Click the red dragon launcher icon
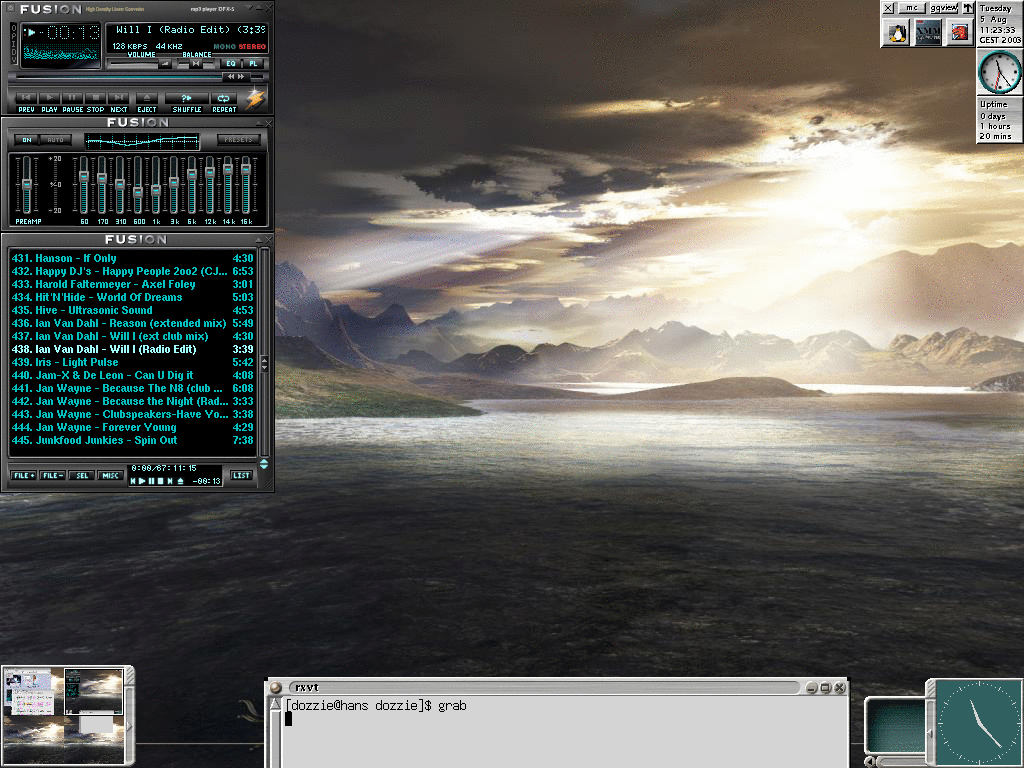1024x768 pixels. tap(959, 32)
